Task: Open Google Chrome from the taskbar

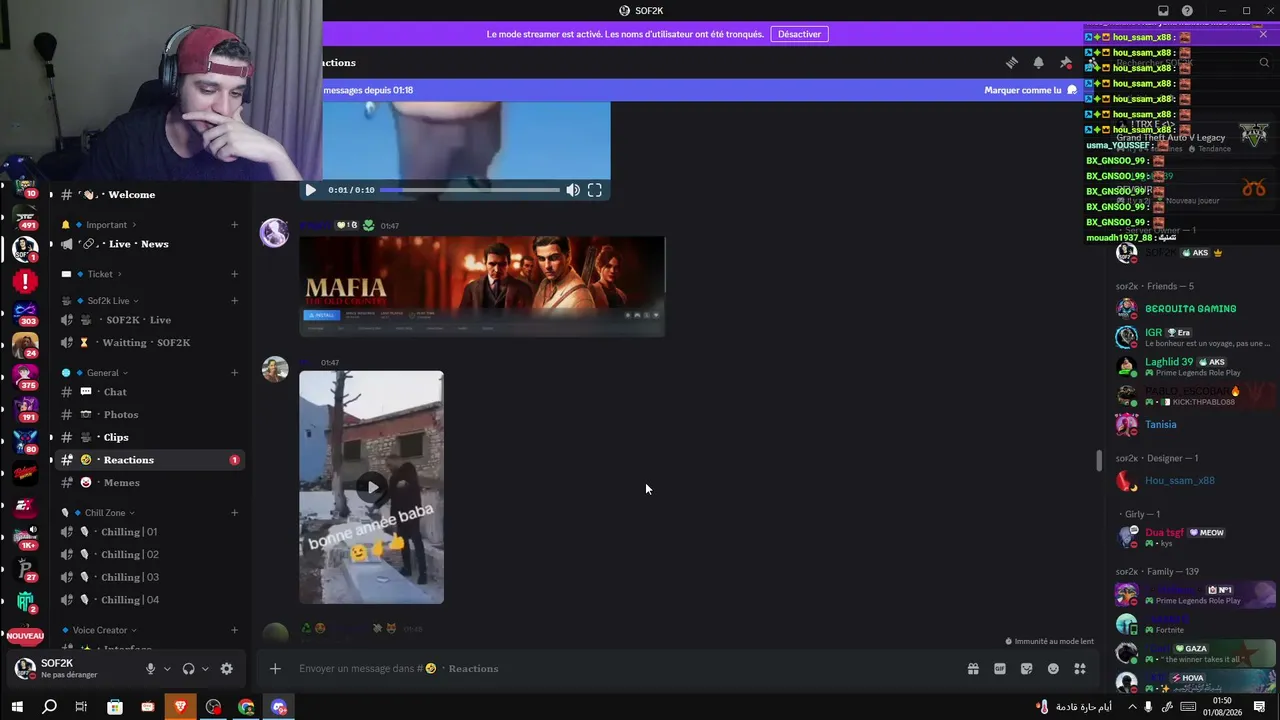Action: point(246,707)
